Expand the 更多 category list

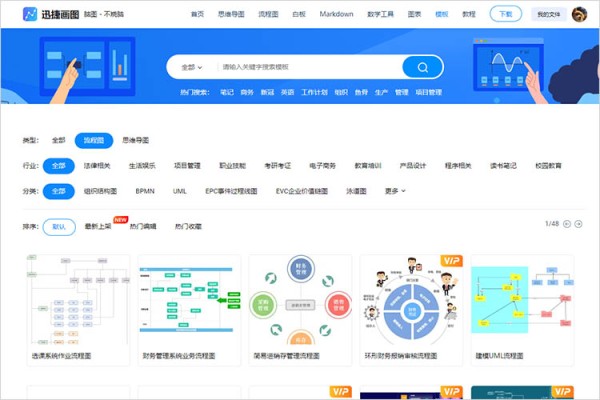(x=395, y=191)
